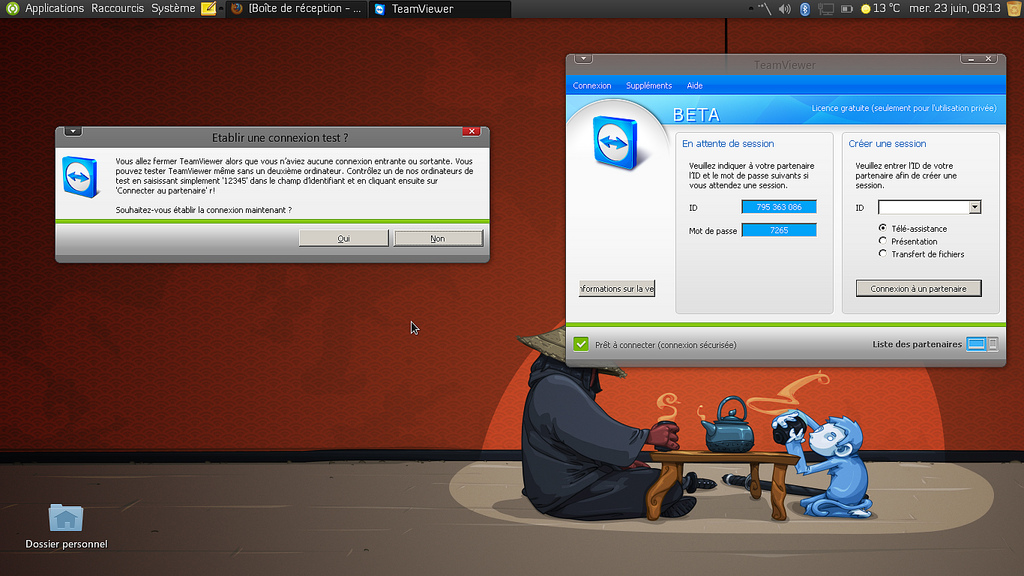Click the green distro logo icon in the panel
This screenshot has height=576, width=1024.
pyautogui.click(x=12, y=8)
